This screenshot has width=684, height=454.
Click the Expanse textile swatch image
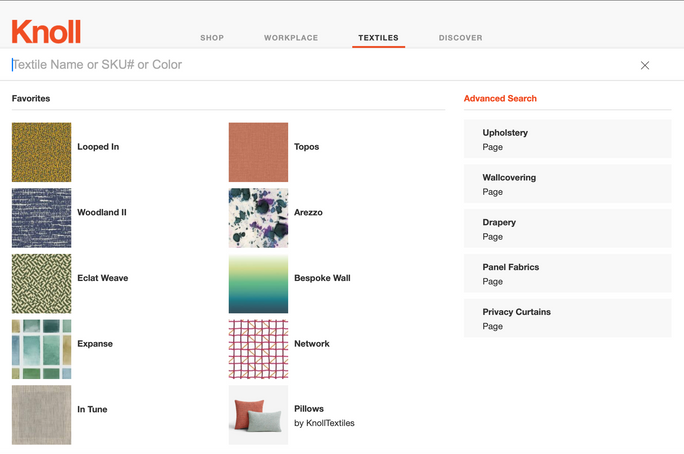point(42,350)
